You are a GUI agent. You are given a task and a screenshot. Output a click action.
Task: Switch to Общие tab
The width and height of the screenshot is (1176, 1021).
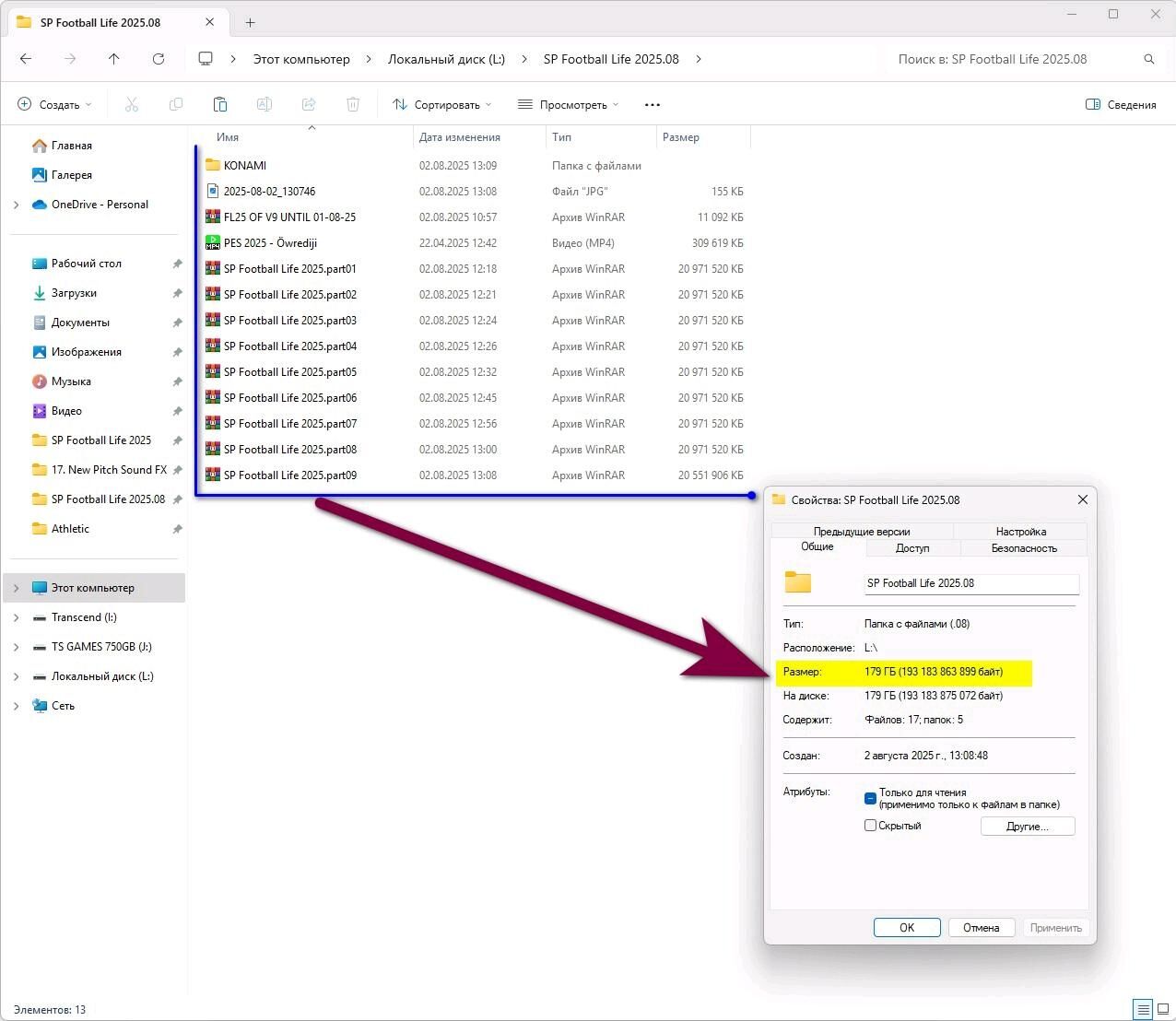tap(817, 547)
